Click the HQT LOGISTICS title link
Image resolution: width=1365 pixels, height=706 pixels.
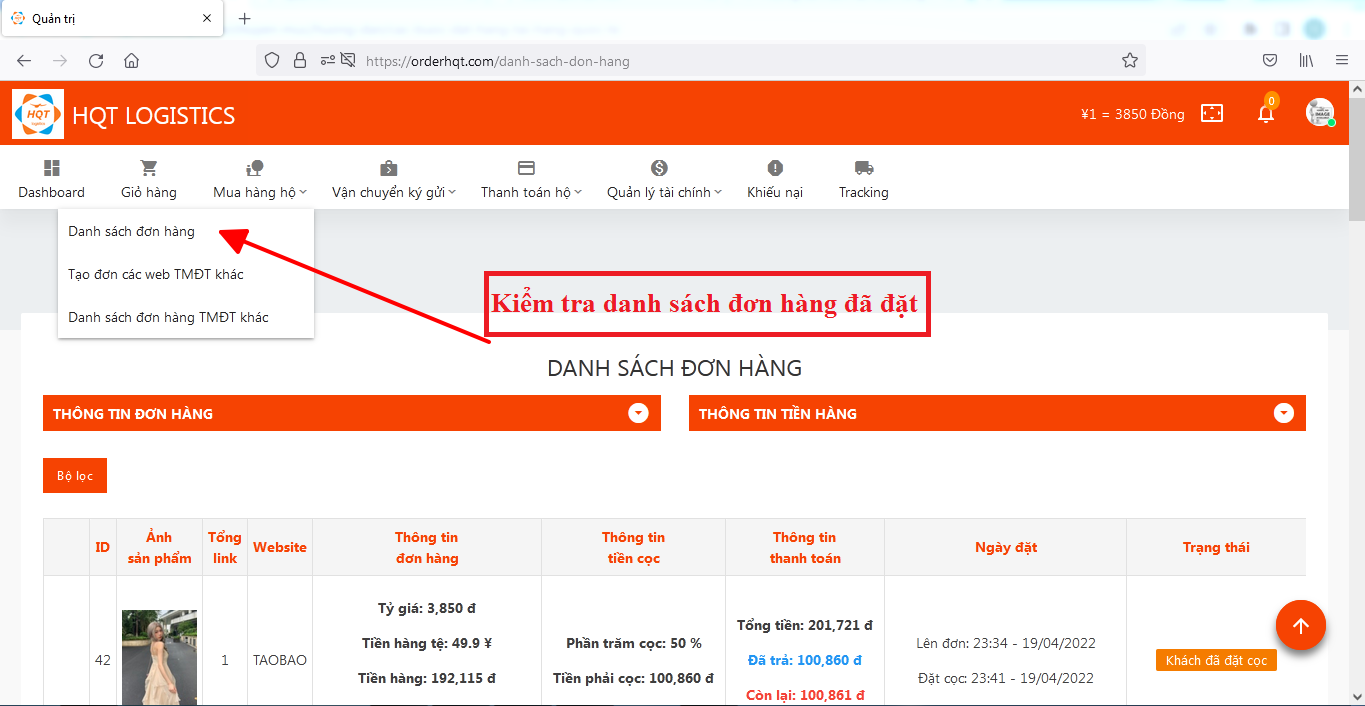pyautogui.click(x=154, y=115)
